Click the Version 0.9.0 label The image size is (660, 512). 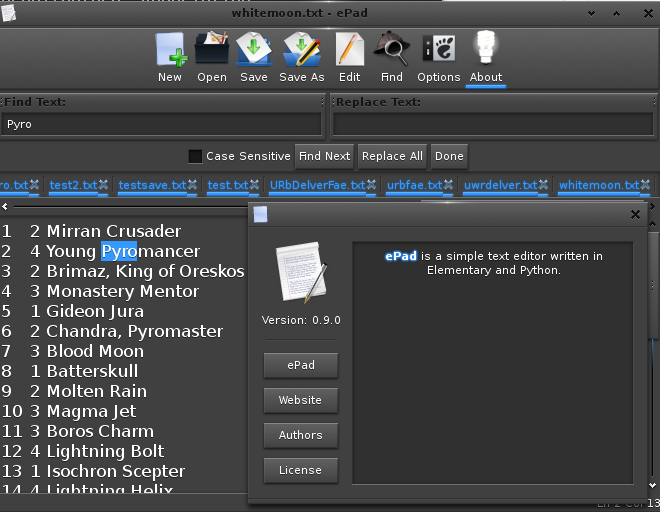click(301, 320)
